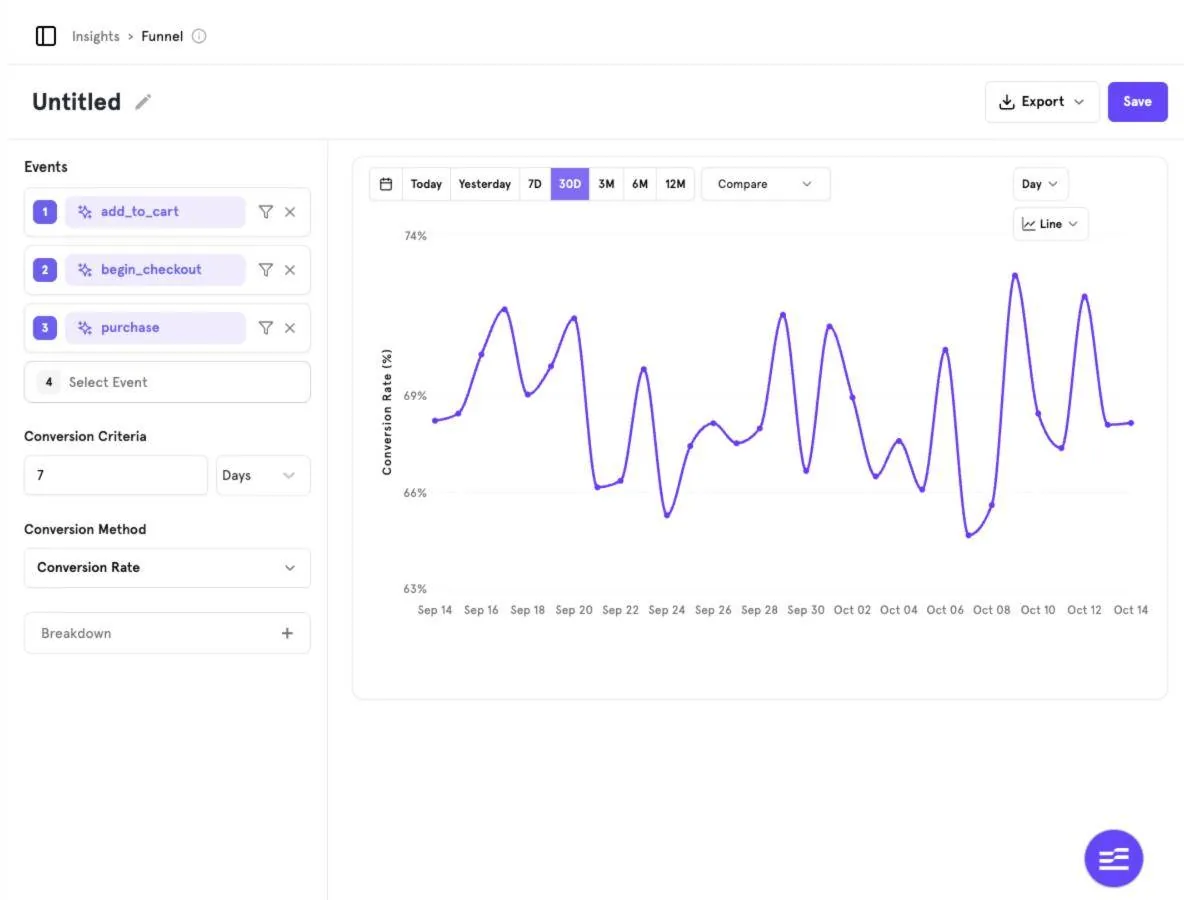Click filter icon for begin_checkout event
1184x900 pixels.
[x=266, y=270]
